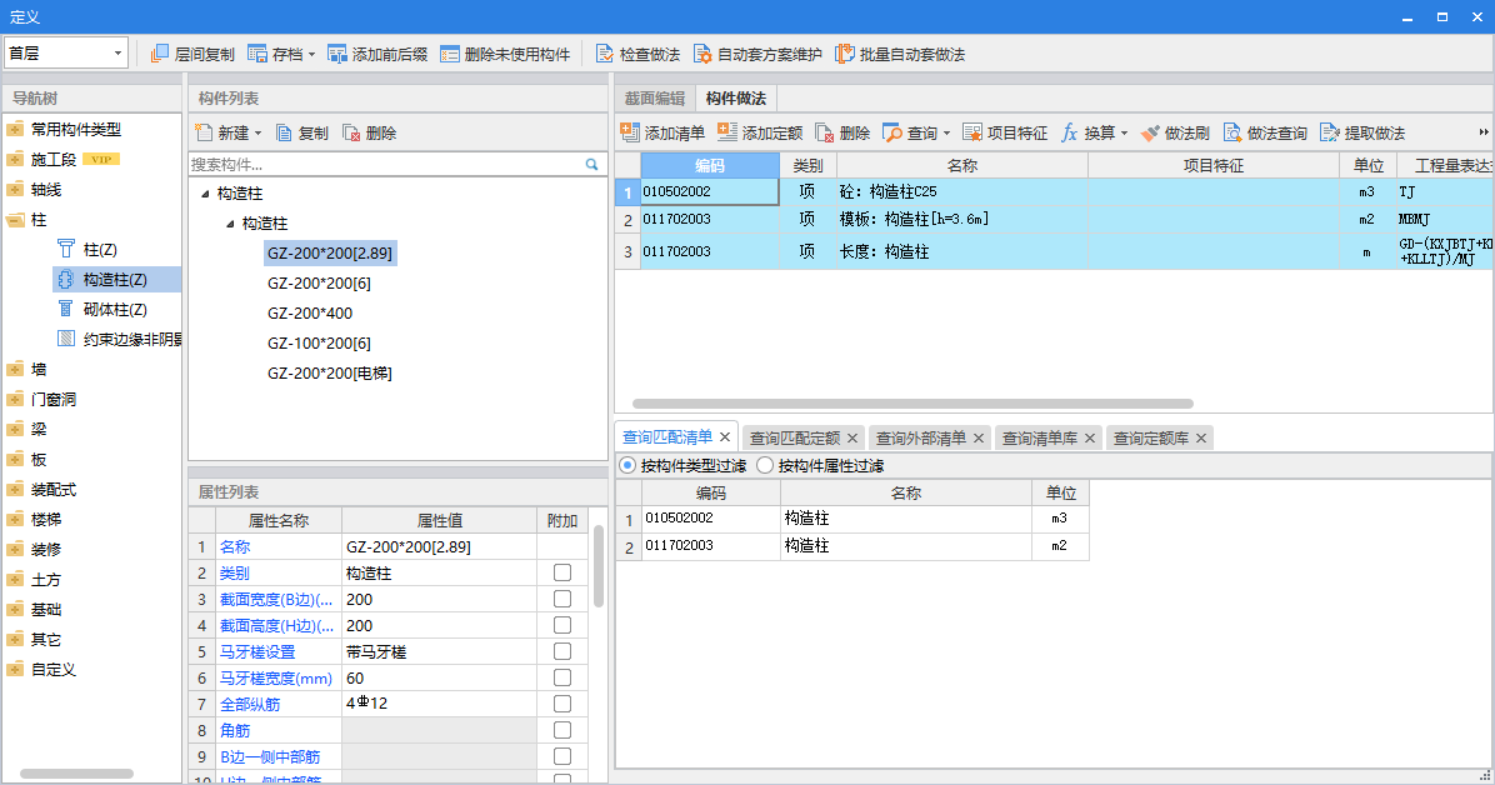Open the 新建 dropdown arrow

click(x=257, y=134)
